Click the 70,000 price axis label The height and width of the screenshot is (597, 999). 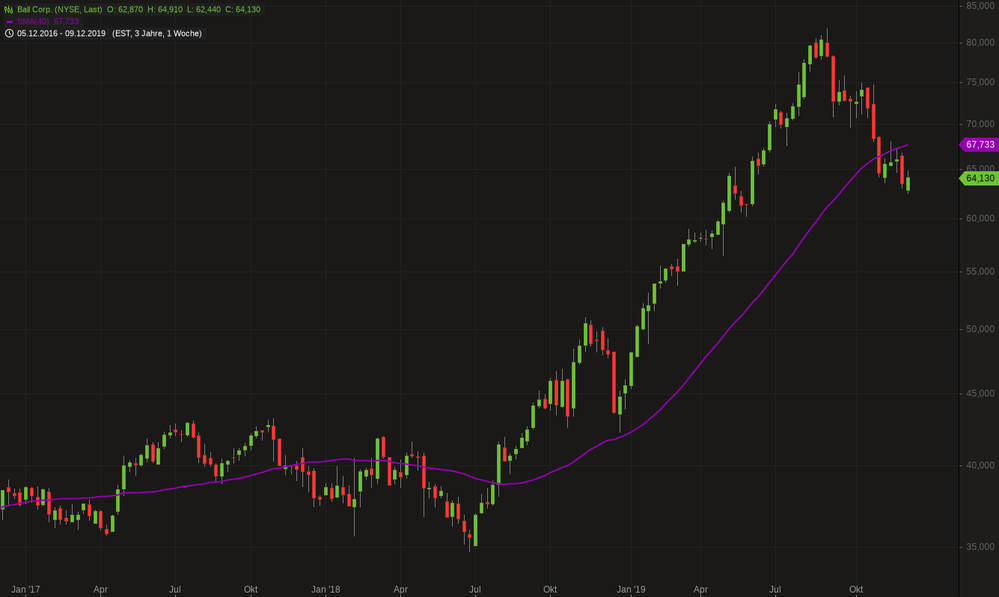pos(980,124)
